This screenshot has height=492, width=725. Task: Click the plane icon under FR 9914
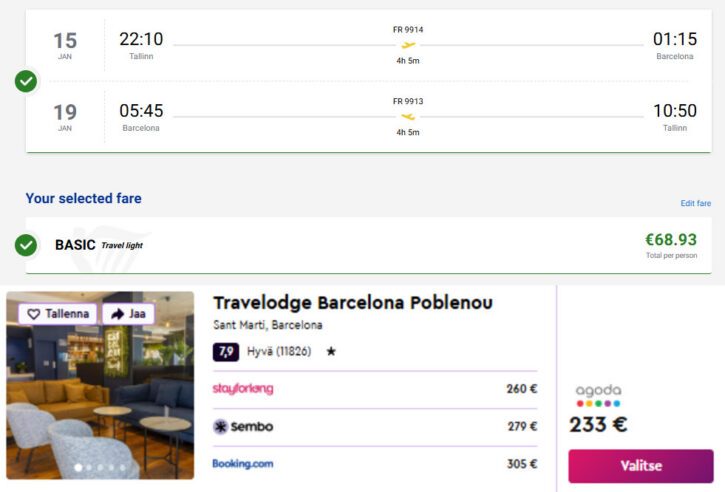click(408, 45)
